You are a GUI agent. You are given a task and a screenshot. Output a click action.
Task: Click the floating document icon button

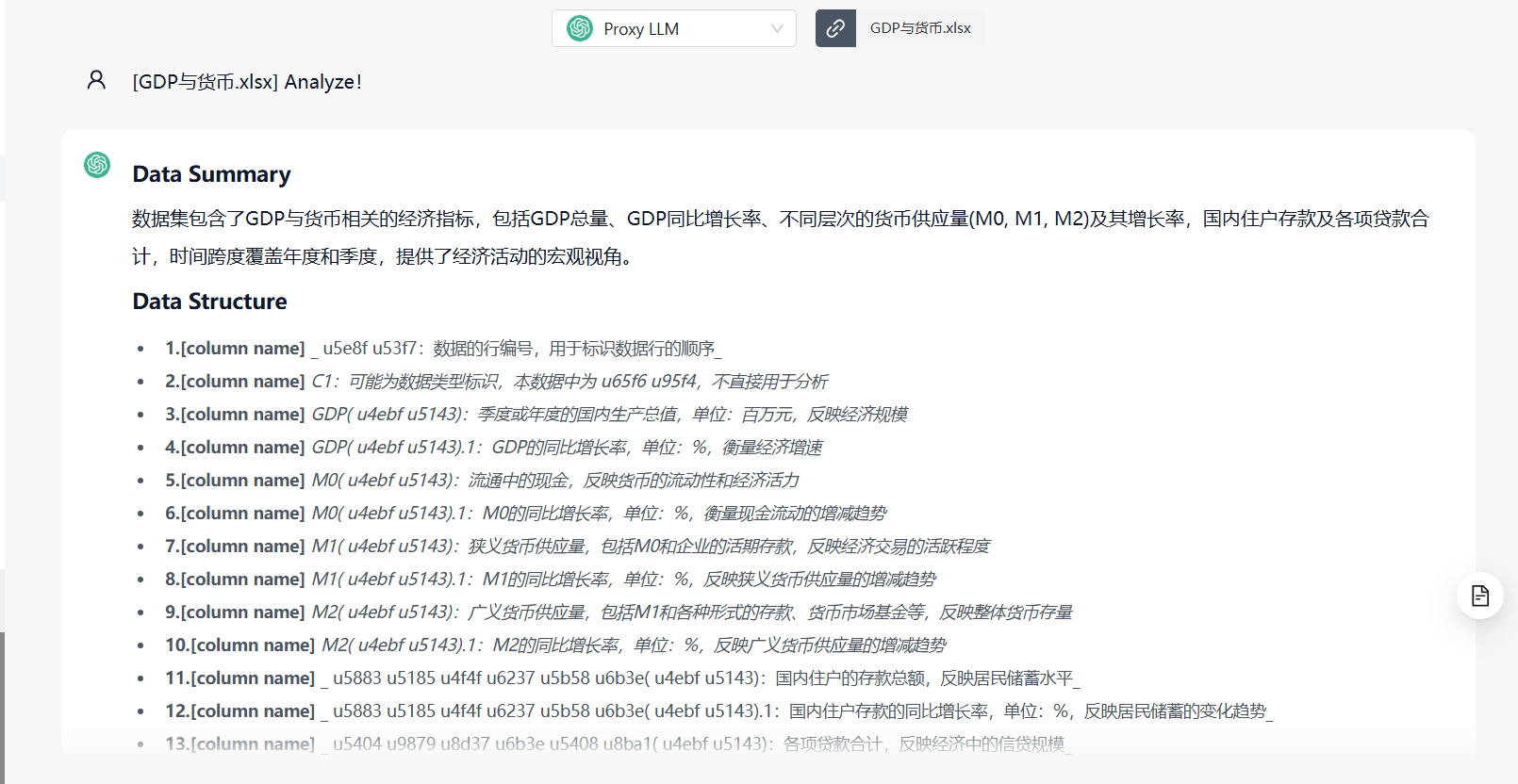1480,596
